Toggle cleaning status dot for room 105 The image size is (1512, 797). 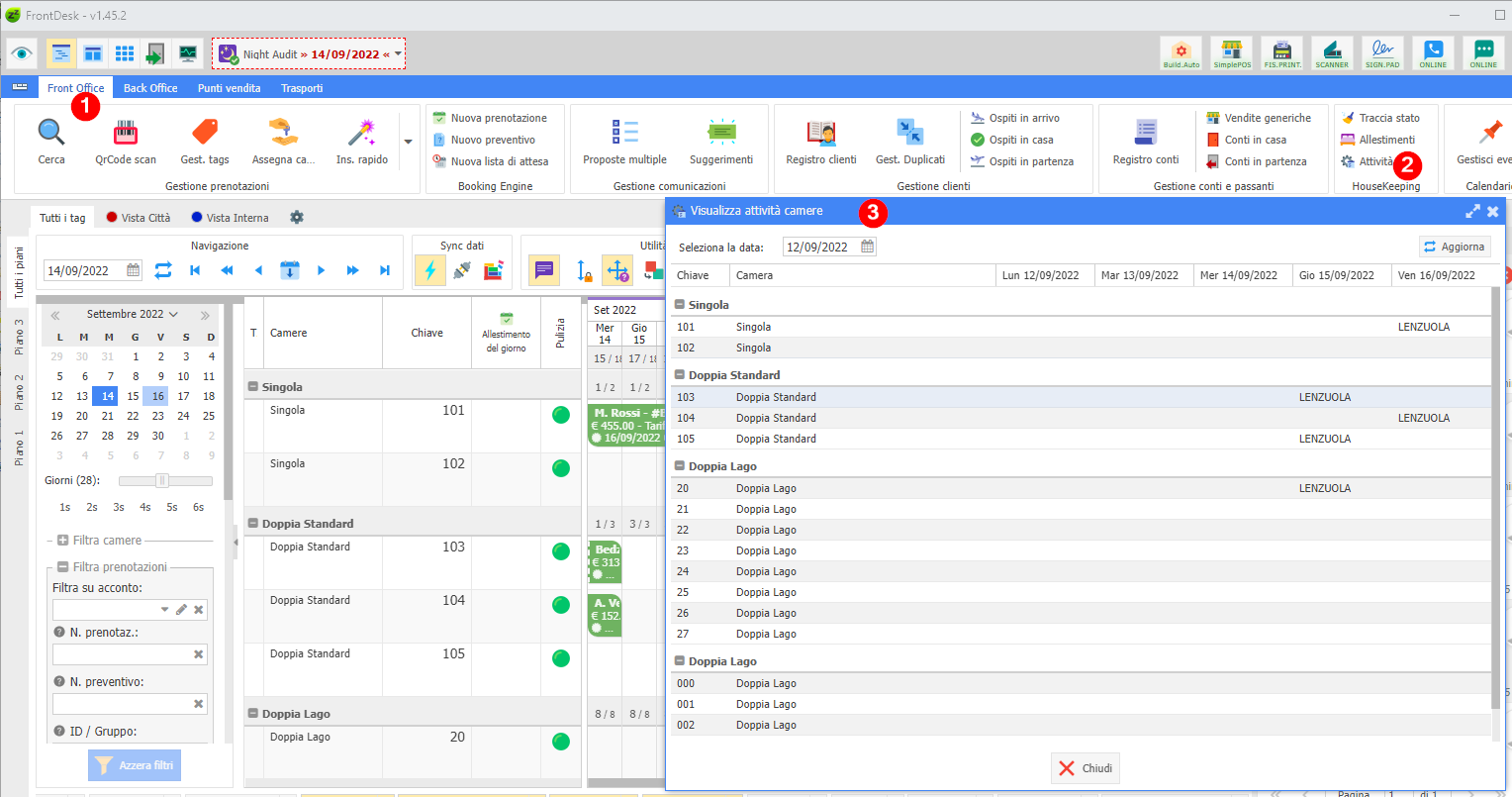click(561, 658)
